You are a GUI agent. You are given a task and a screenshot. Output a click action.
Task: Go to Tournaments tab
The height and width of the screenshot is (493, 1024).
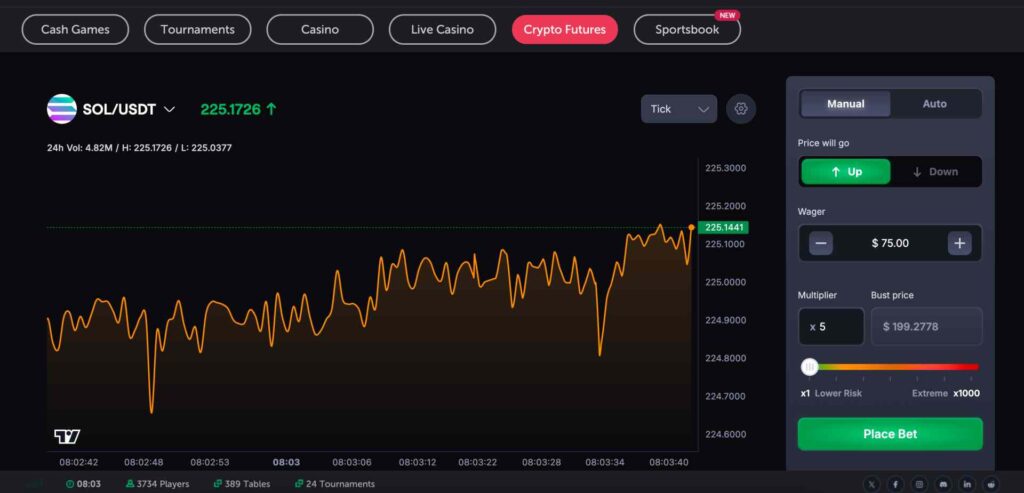pyautogui.click(x=197, y=29)
